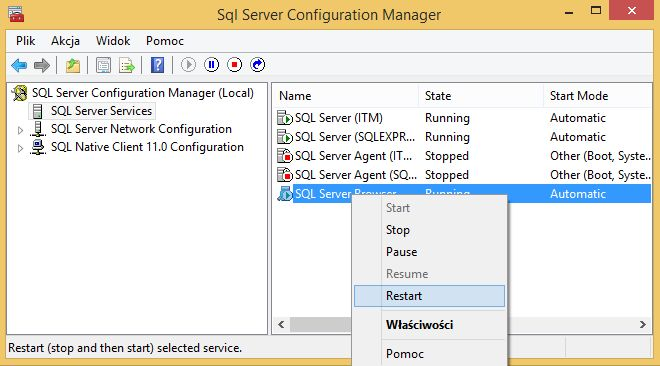Click the SQL Native Client 11.0 icon
This screenshot has width=660, height=366.
(38, 147)
